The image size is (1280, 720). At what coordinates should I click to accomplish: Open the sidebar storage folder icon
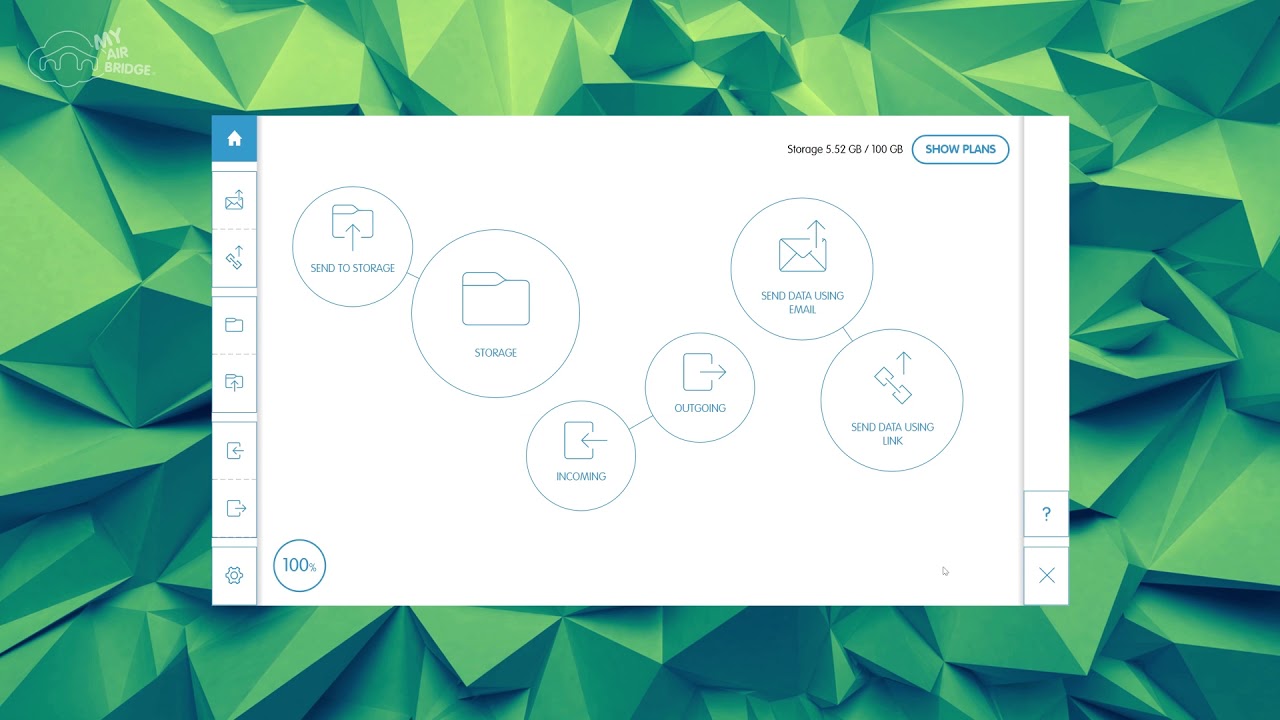pos(234,325)
